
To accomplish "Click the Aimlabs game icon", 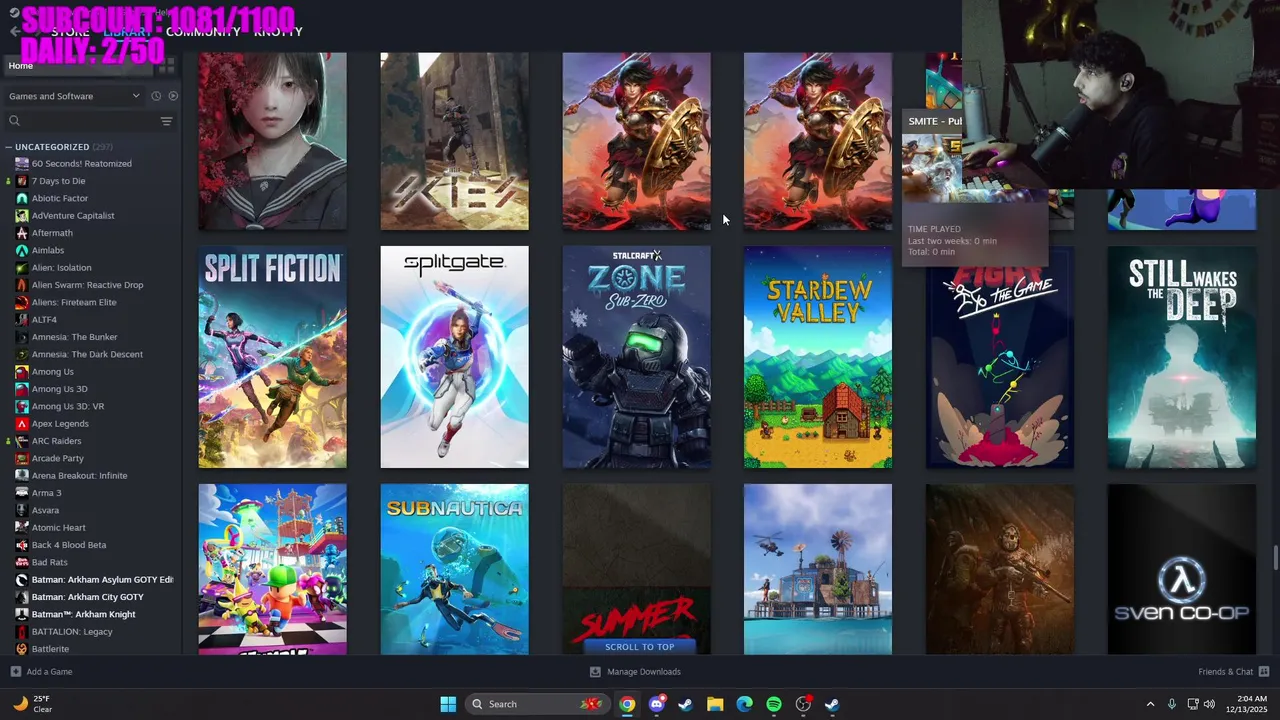I will point(22,250).
